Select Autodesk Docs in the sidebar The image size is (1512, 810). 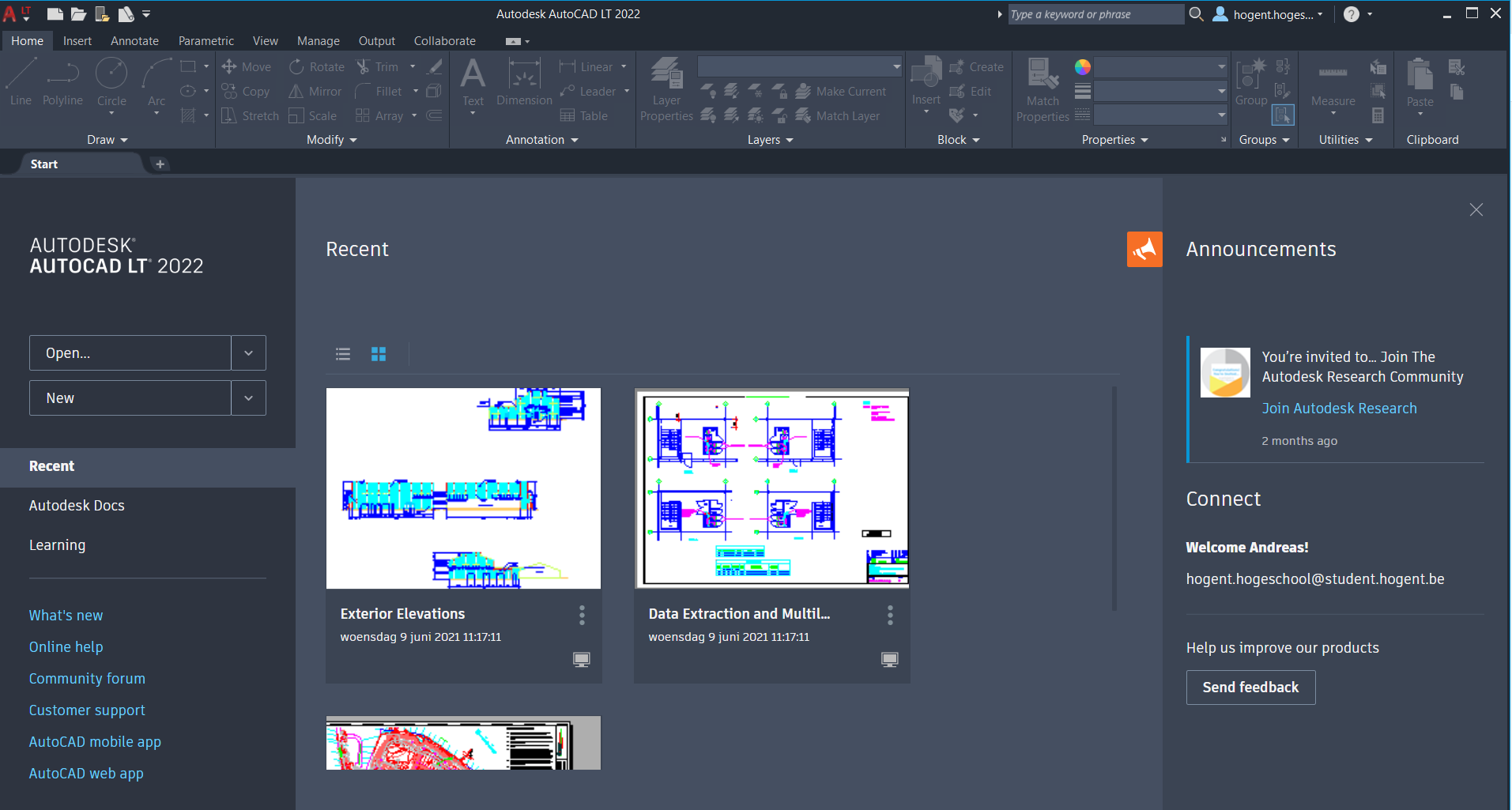77,506
